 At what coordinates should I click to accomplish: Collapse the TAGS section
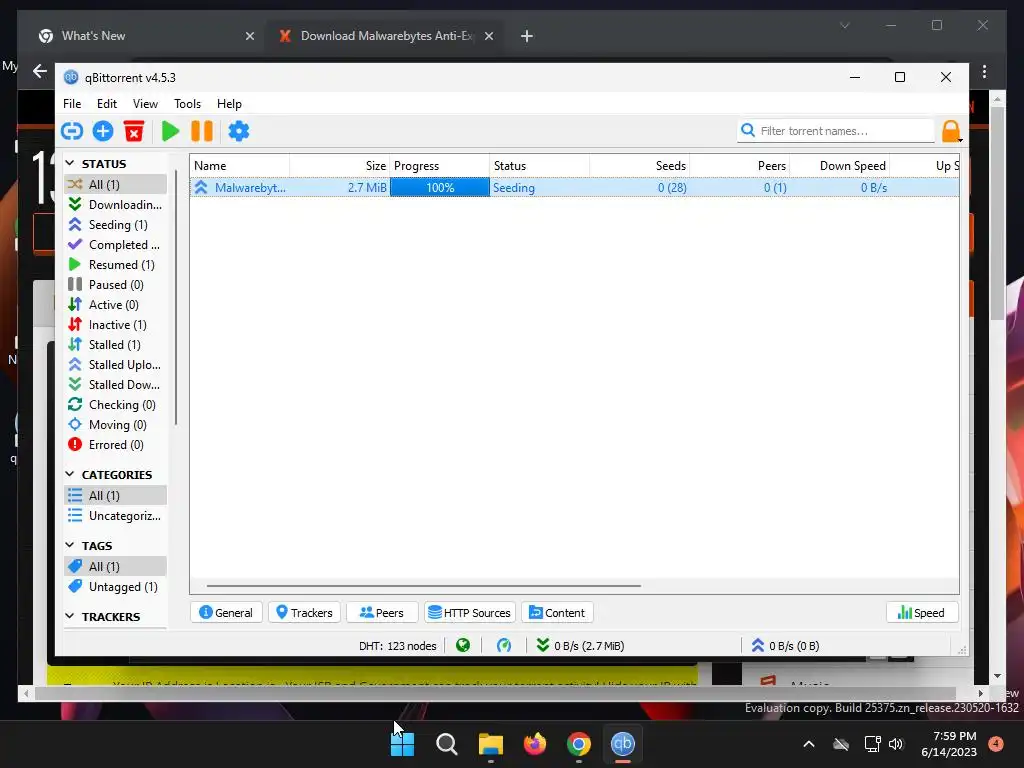pyautogui.click(x=70, y=545)
